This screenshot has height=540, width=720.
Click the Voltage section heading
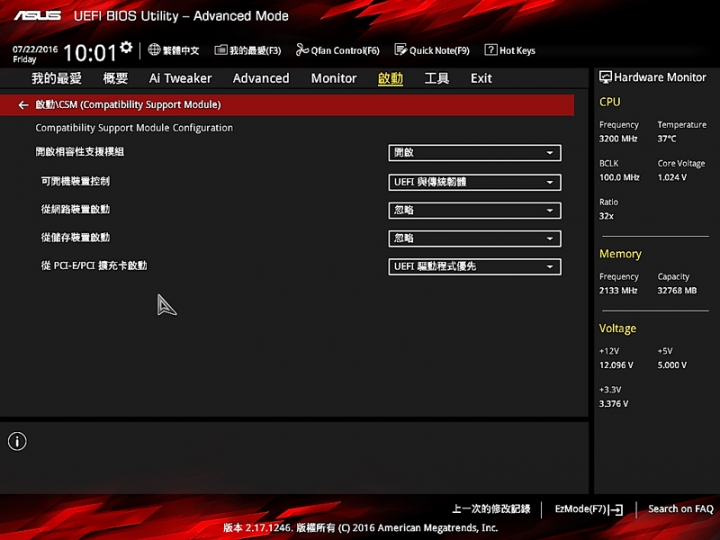tap(618, 329)
